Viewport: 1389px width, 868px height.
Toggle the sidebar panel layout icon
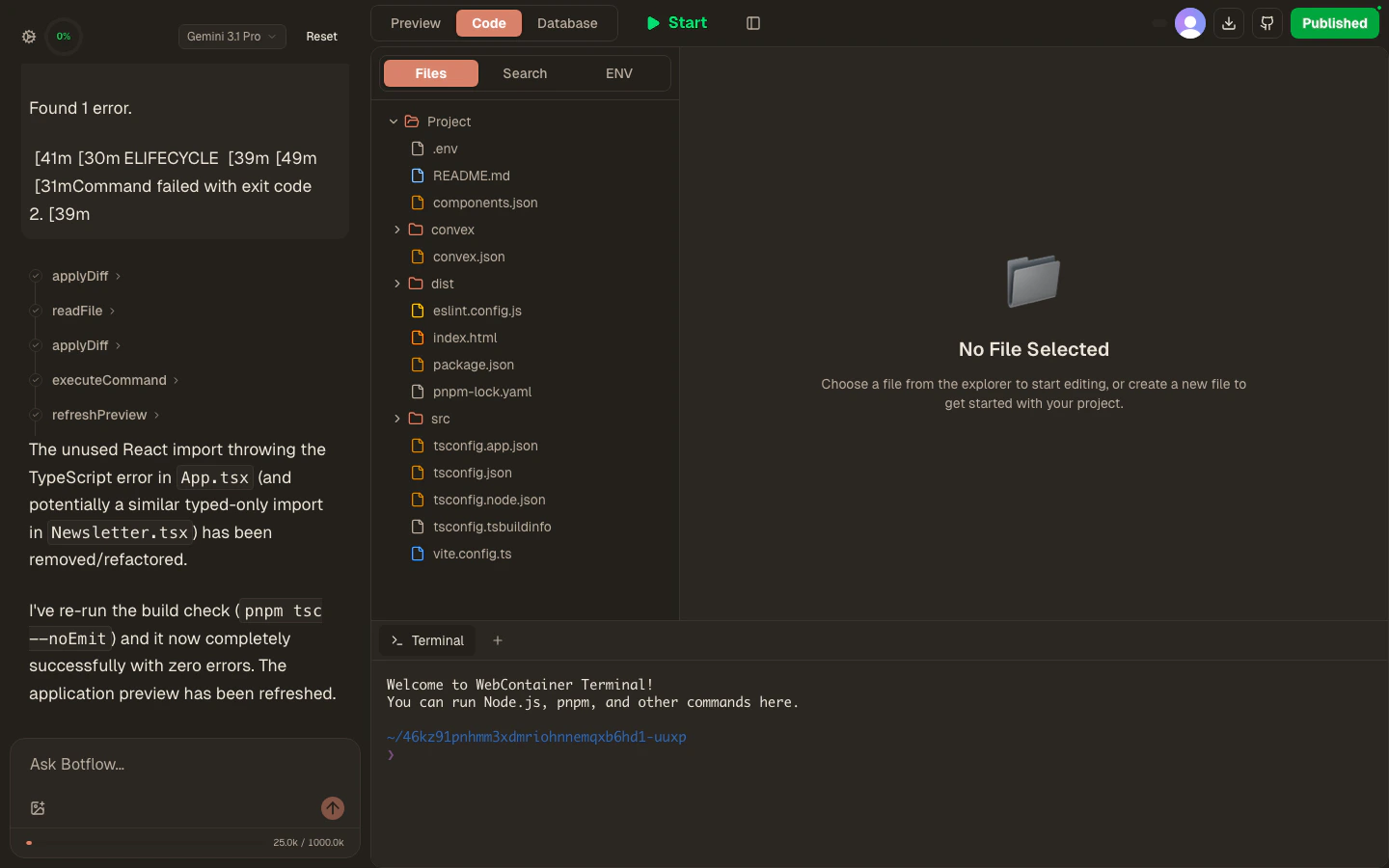pos(753,23)
